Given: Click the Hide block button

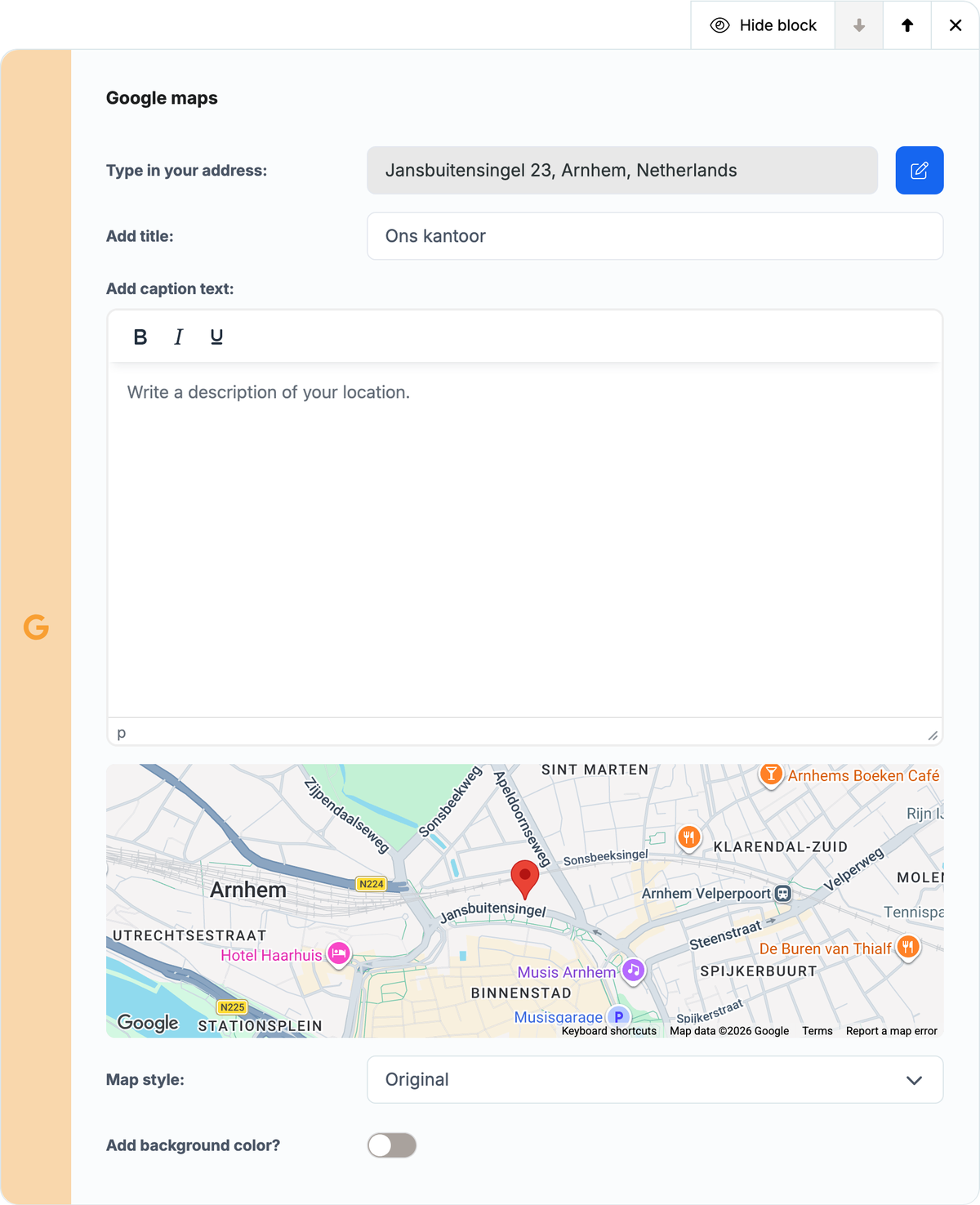Looking at the screenshot, I should [763, 25].
